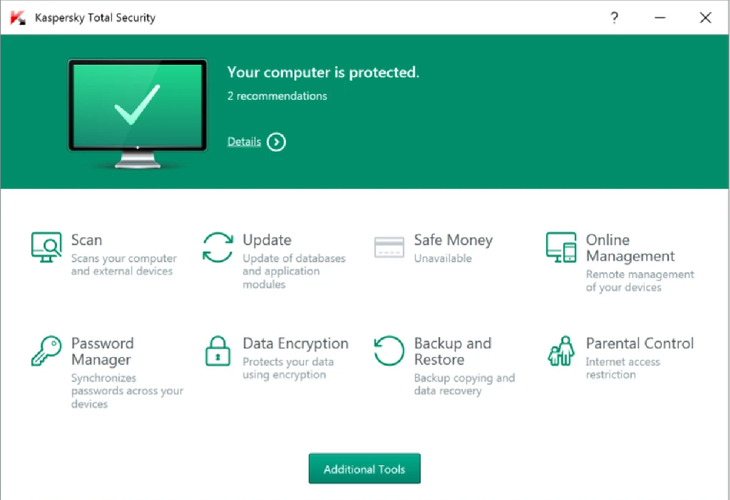This screenshot has height=500, width=730.
Task: Click 'Internet access restriction' text
Action: point(623,368)
